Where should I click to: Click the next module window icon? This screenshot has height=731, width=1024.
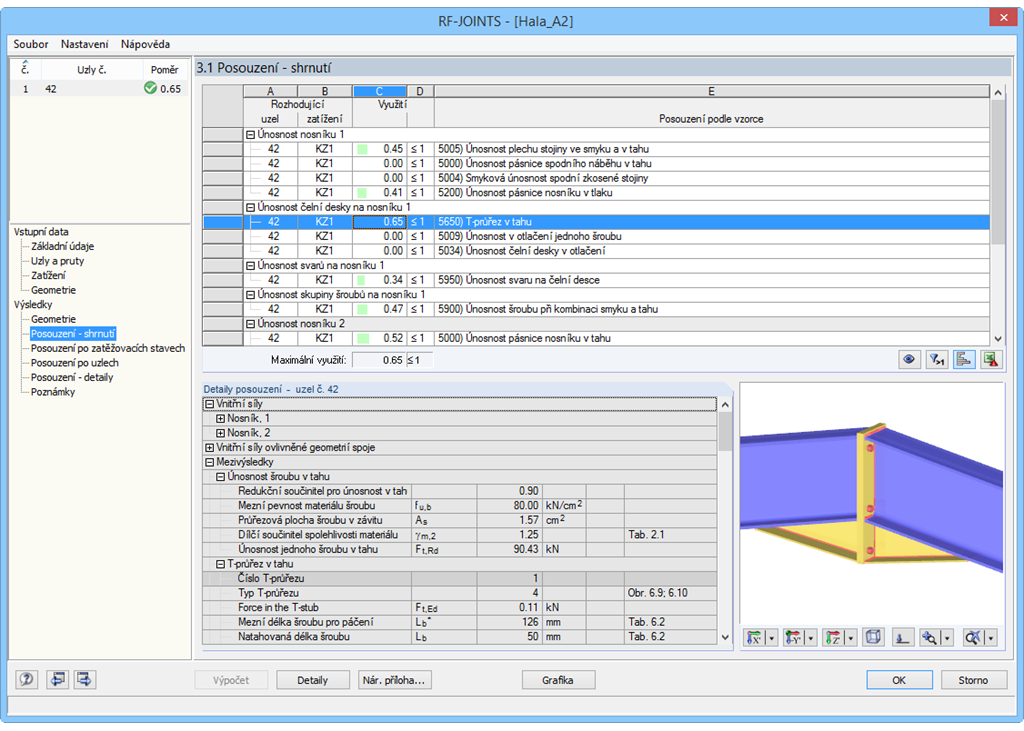coord(84,679)
